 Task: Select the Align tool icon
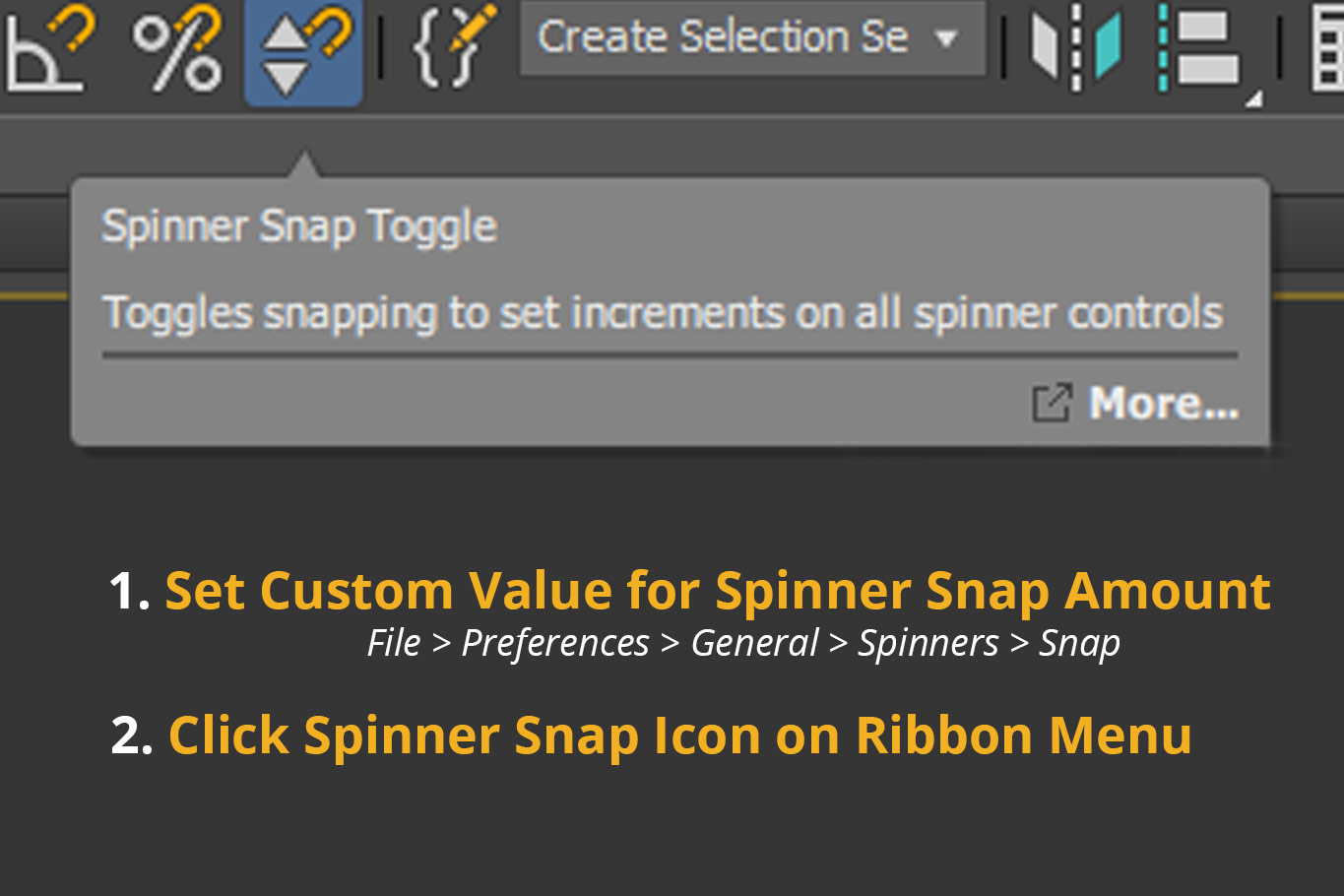click(x=1199, y=47)
